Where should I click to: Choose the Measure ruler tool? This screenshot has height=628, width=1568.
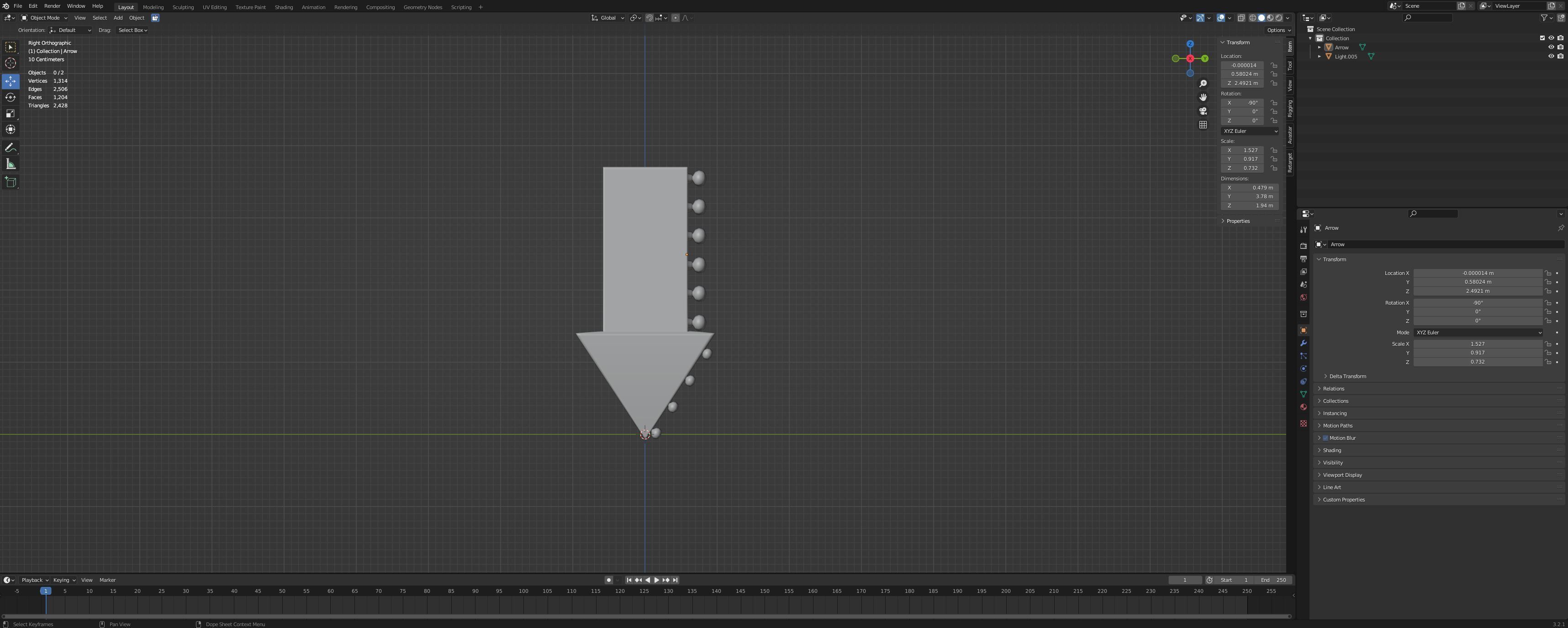11,164
